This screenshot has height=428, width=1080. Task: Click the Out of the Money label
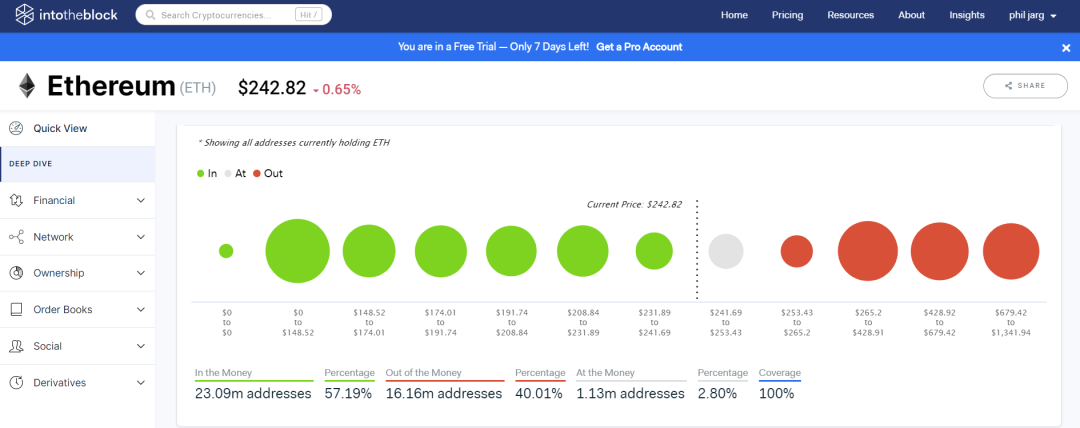click(x=424, y=373)
